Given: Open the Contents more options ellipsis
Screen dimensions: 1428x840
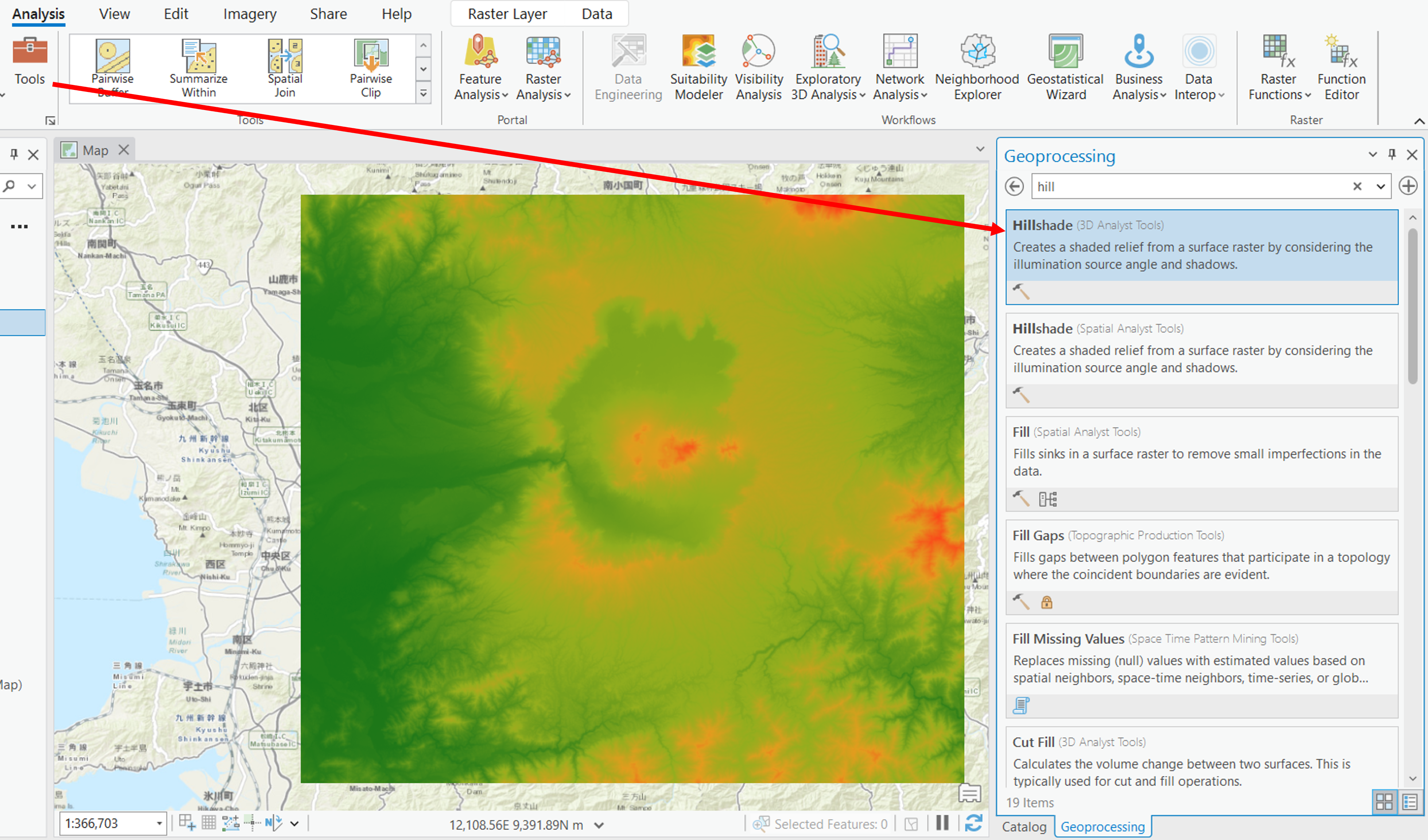Looking at the screenshot, I should click(x=19, y=227).
